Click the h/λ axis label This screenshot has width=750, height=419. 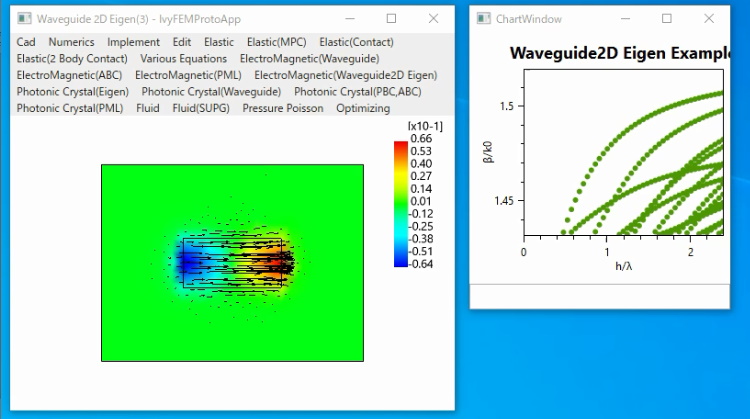pos(623,266)
